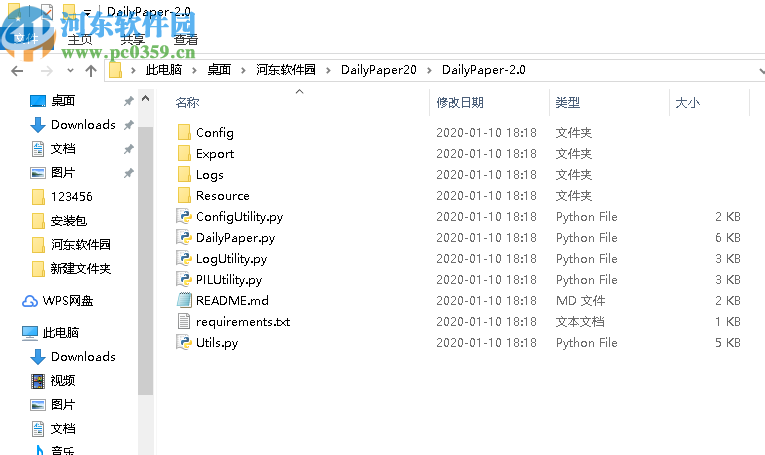The image size is (765, 455).
Task: Expand chevron after 河东软件园 in address bar
Action: [328, 70]
